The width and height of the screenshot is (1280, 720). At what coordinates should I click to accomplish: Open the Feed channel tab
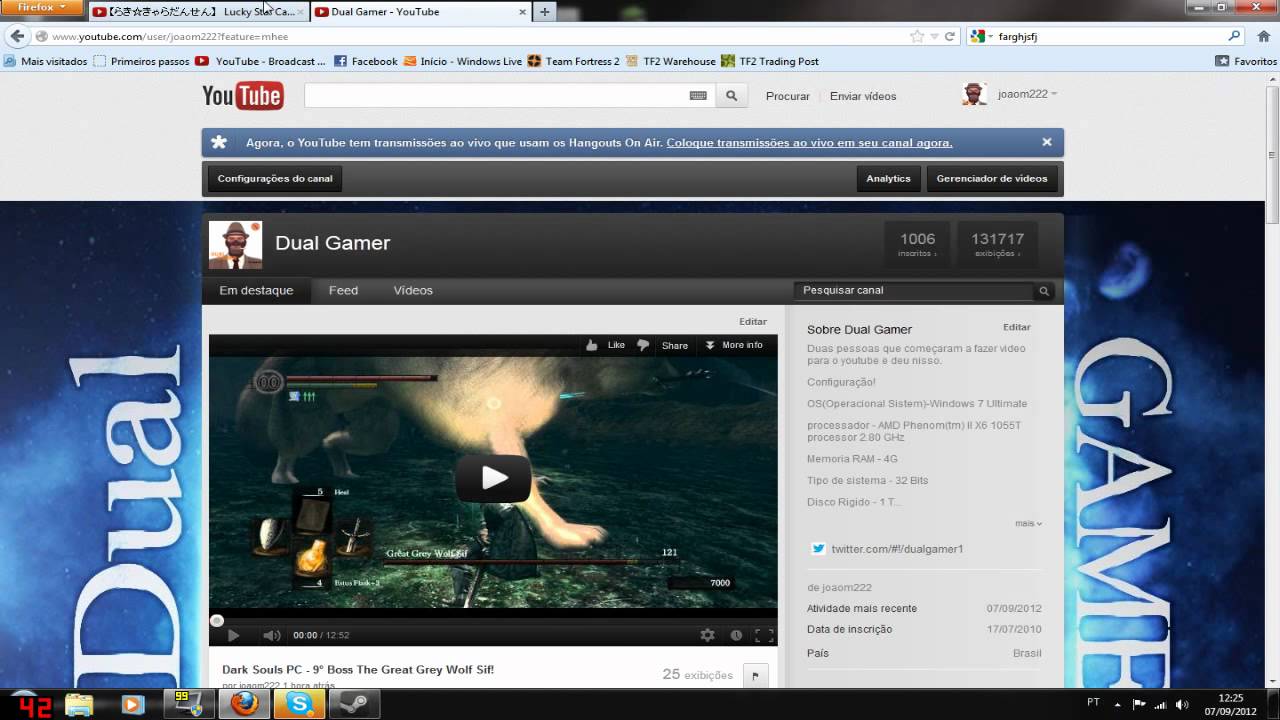click(x=343, y=291)
